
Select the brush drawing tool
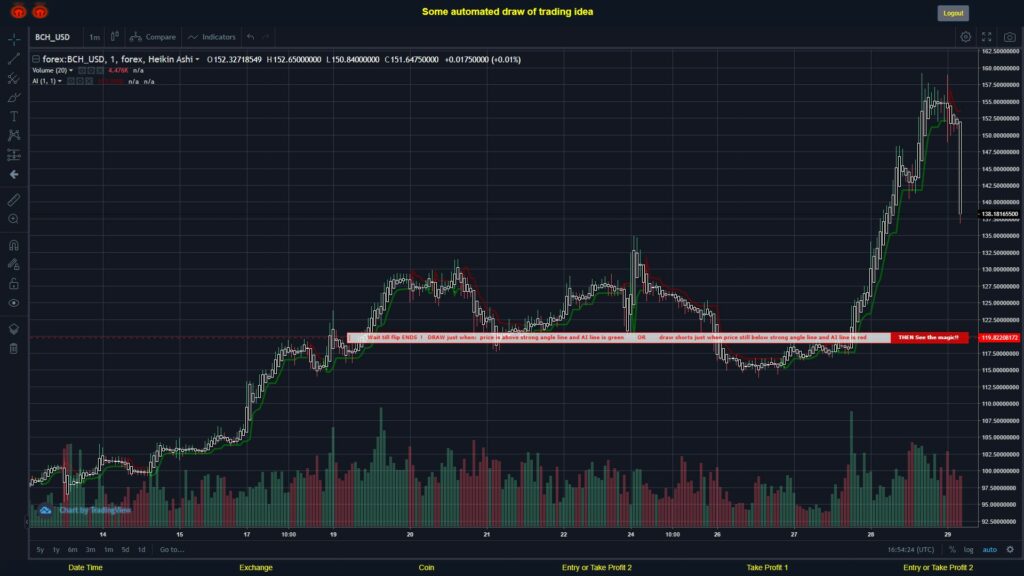click(14, 97)
